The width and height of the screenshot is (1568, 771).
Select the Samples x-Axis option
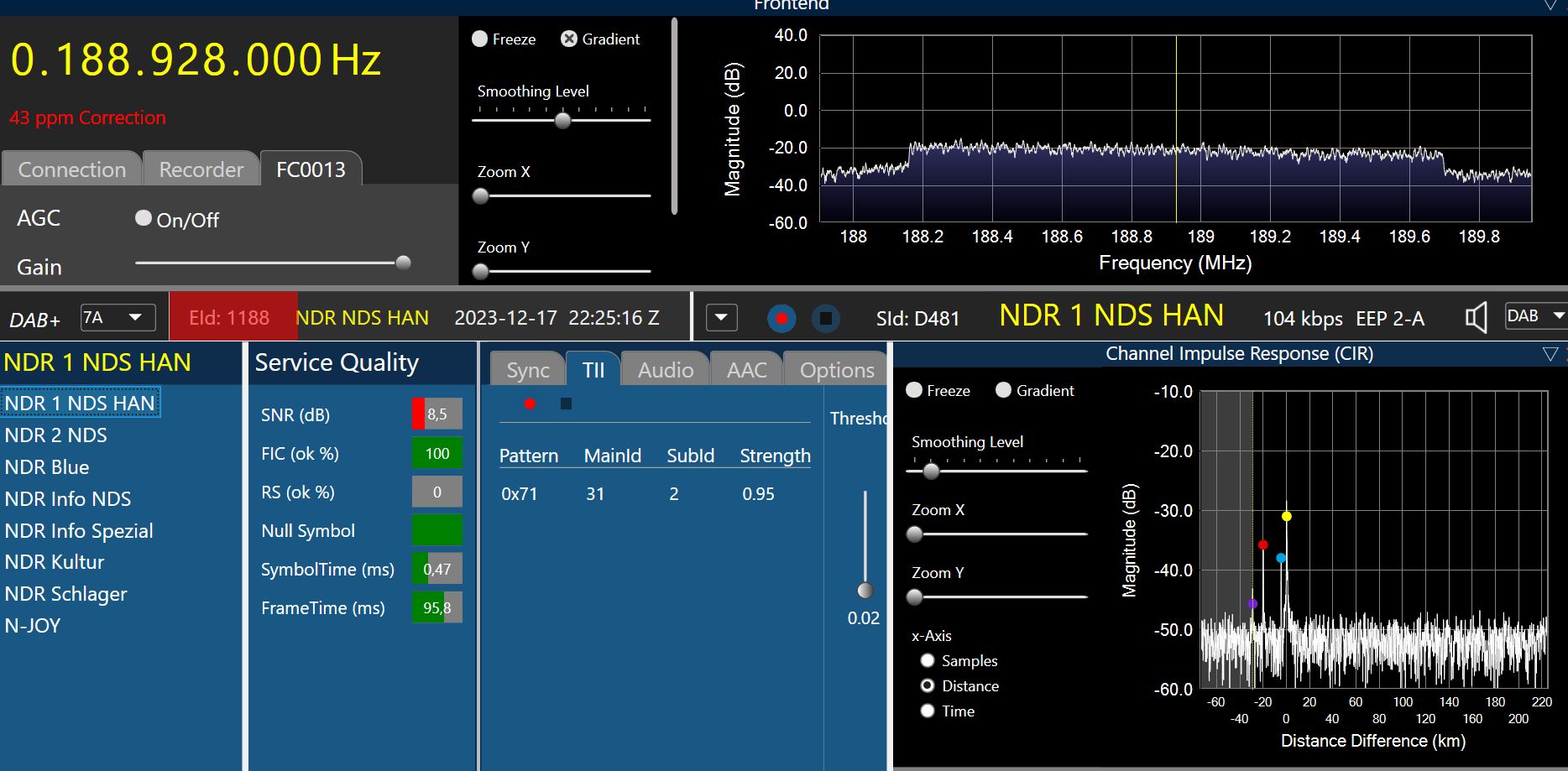tap(928, 660)
